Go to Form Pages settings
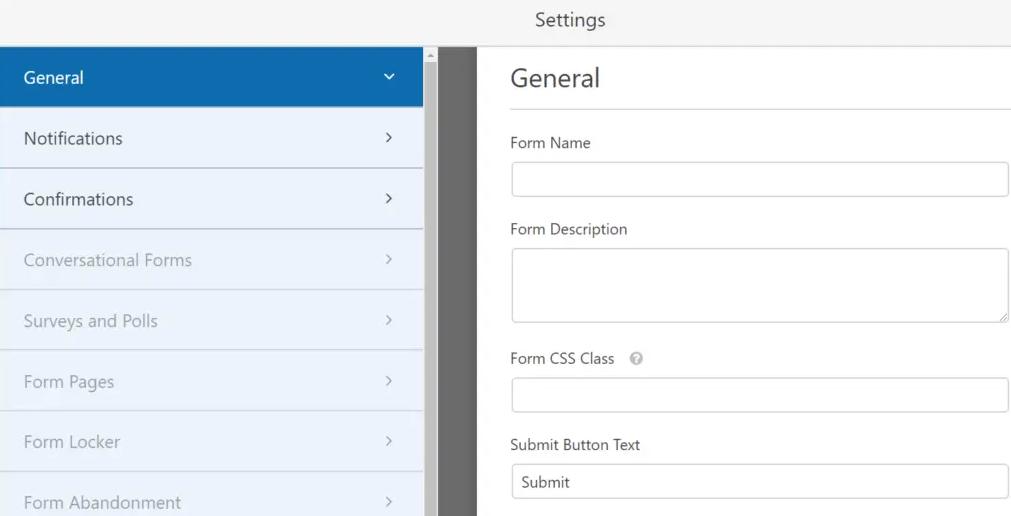This screenshot has height=516, width=1011. [69, 383]
